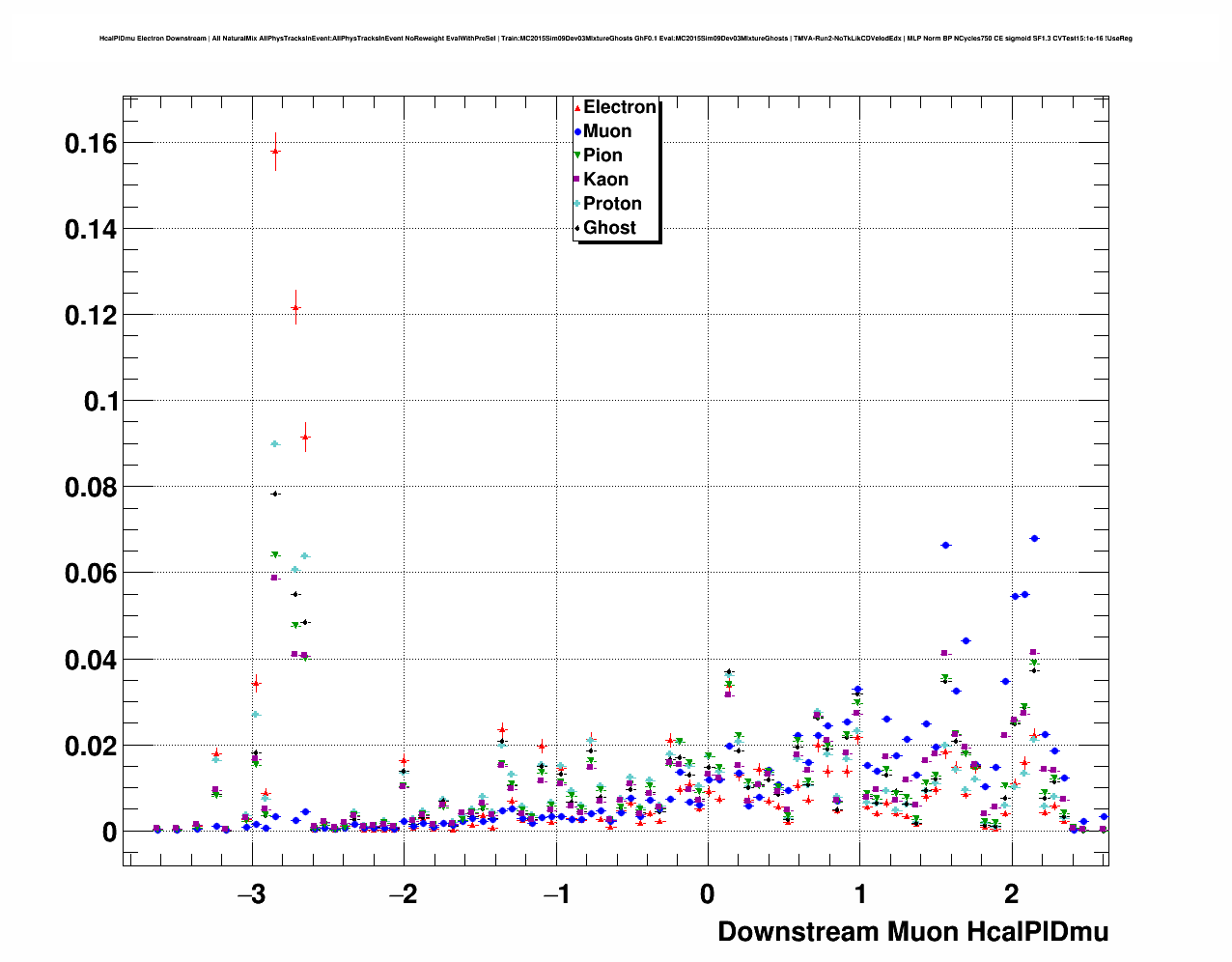The height and width of the screenshot is (962, 1232).
Task: Click the plot title text at top
Action: coord(615,39)
